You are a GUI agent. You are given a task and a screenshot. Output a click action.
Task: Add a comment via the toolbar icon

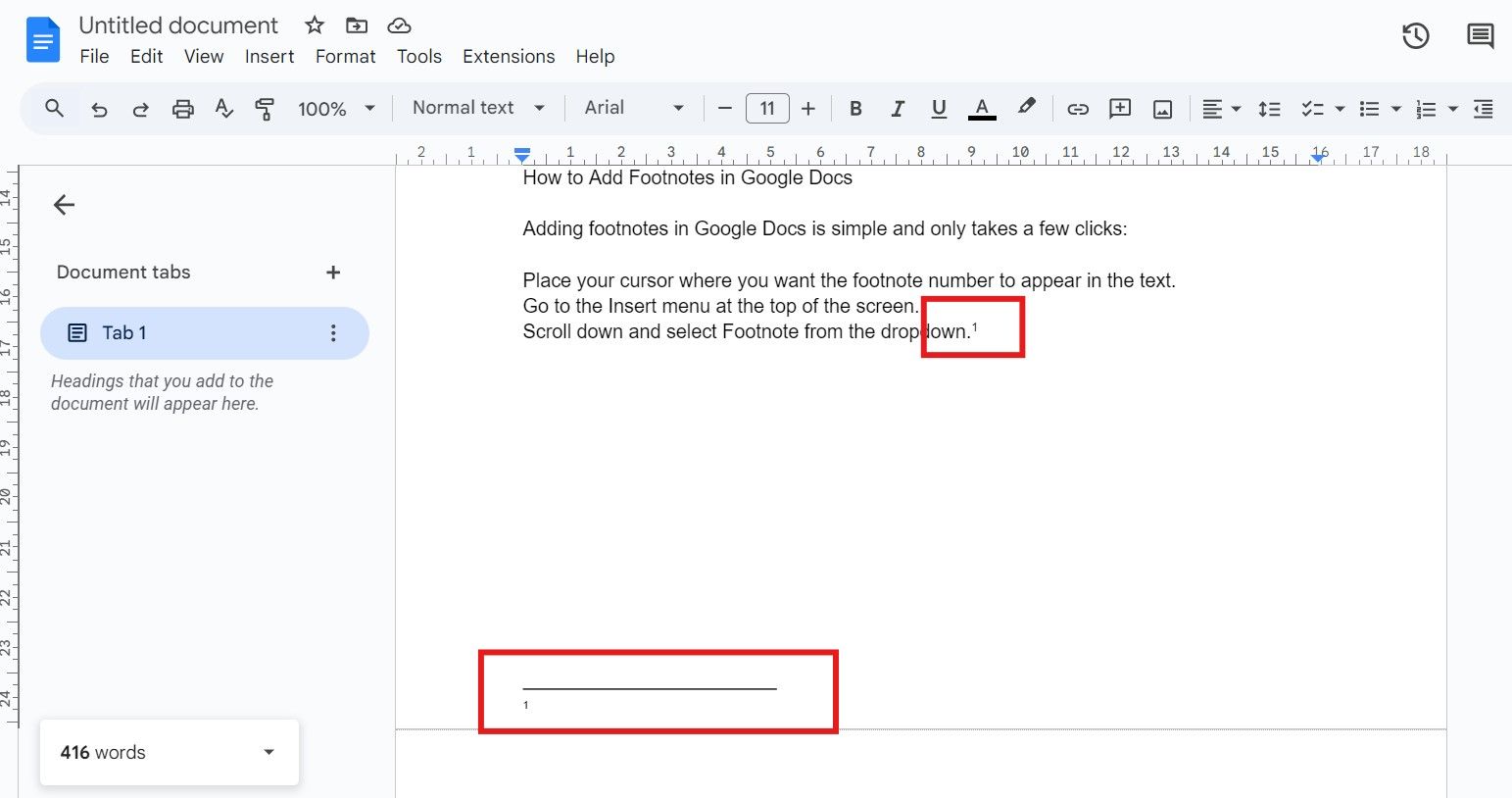(1119, 108)
